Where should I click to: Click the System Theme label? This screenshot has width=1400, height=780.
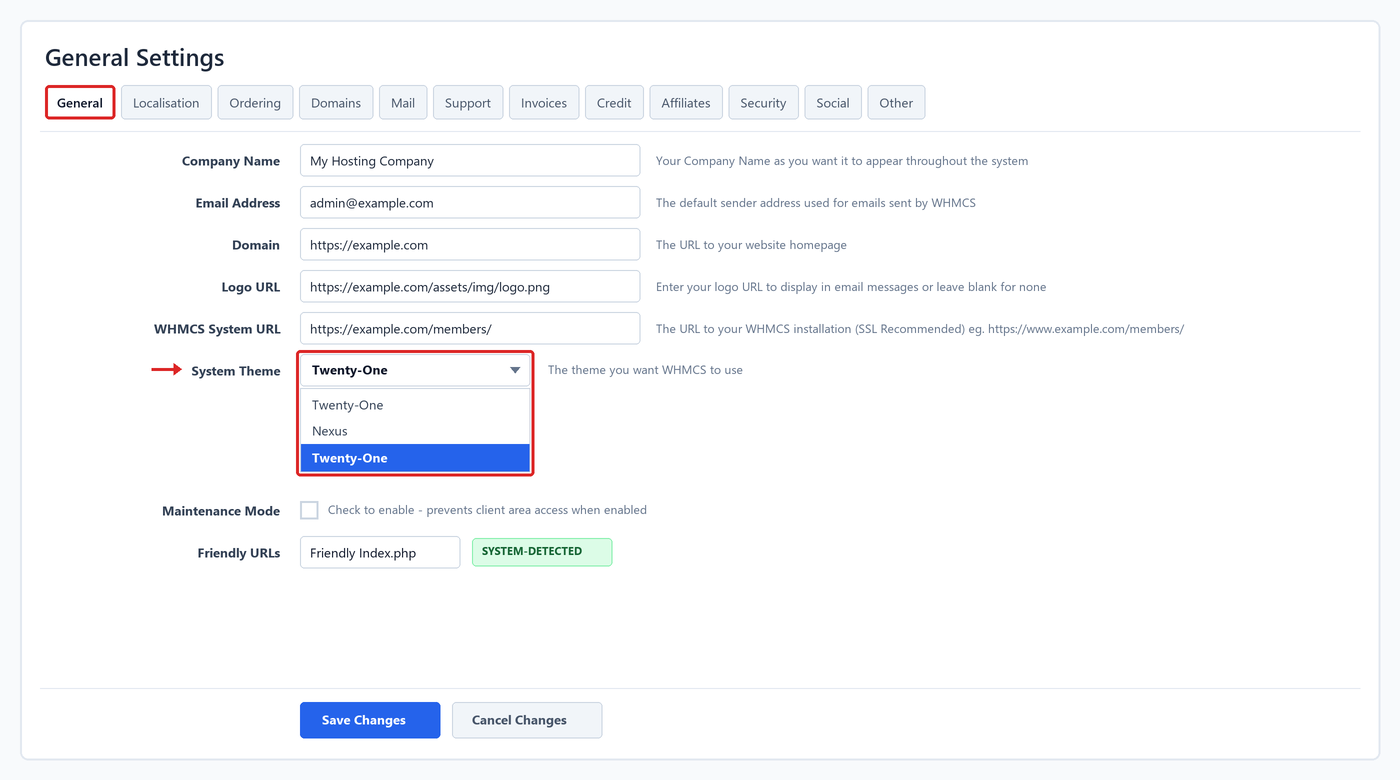(236, 371)
